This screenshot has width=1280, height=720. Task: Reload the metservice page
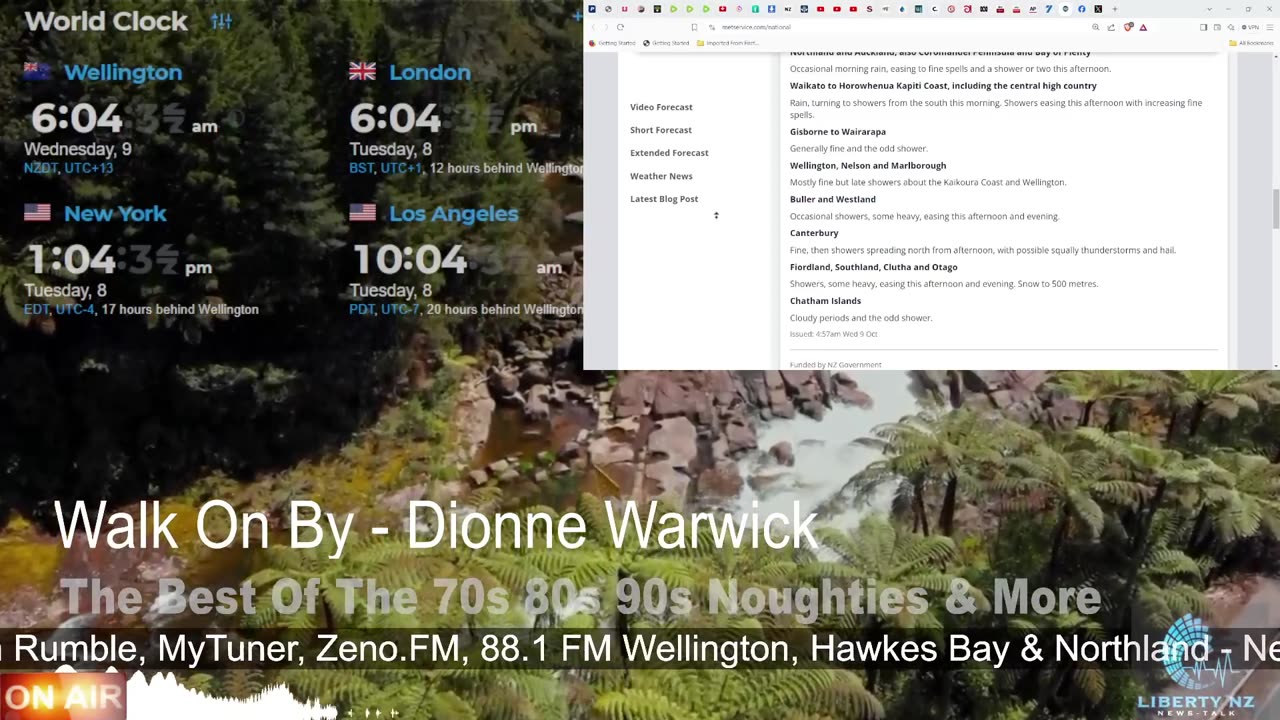click(x=620, y=27)
